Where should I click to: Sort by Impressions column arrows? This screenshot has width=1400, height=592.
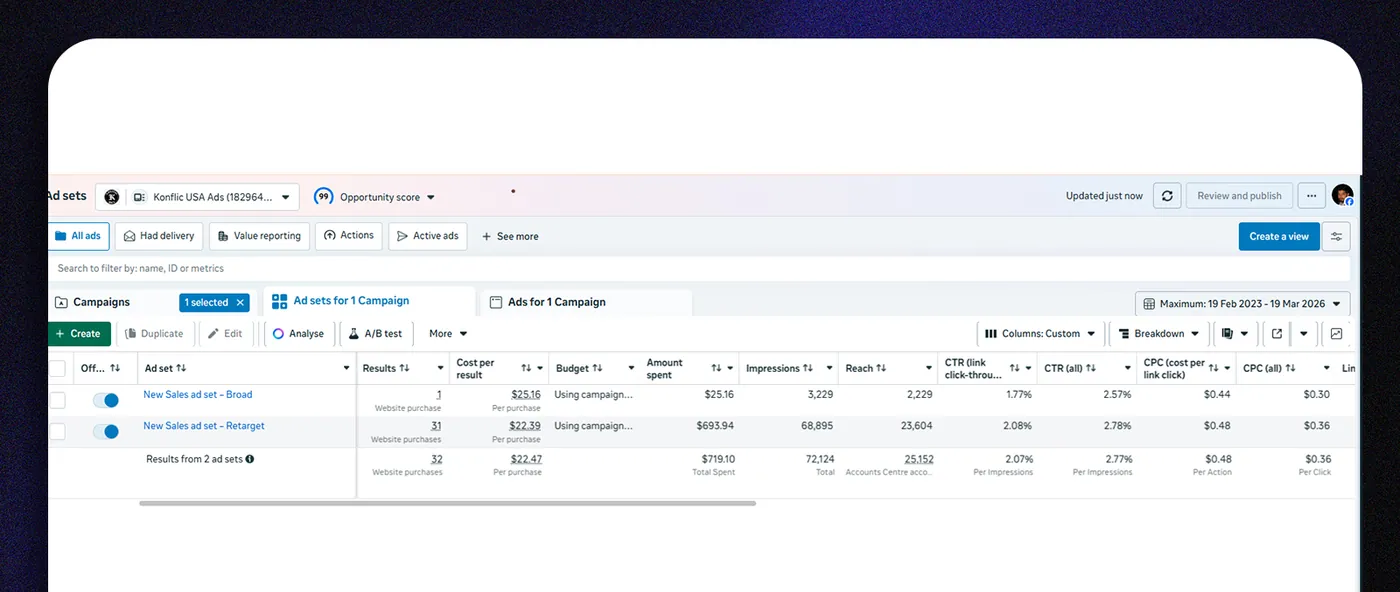click(x=808, y=368)
